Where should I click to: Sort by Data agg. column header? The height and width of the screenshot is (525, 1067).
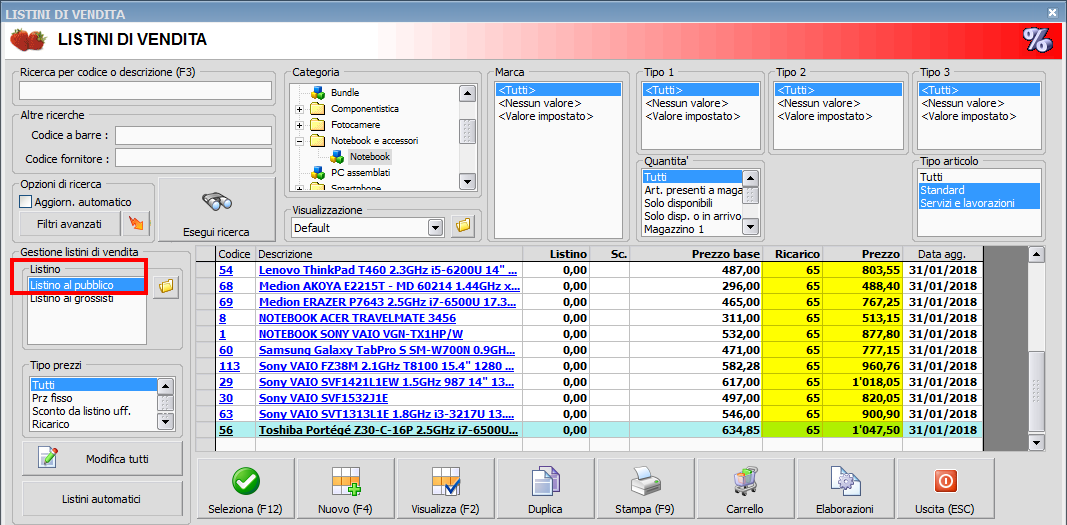click(x=941, y=254)
